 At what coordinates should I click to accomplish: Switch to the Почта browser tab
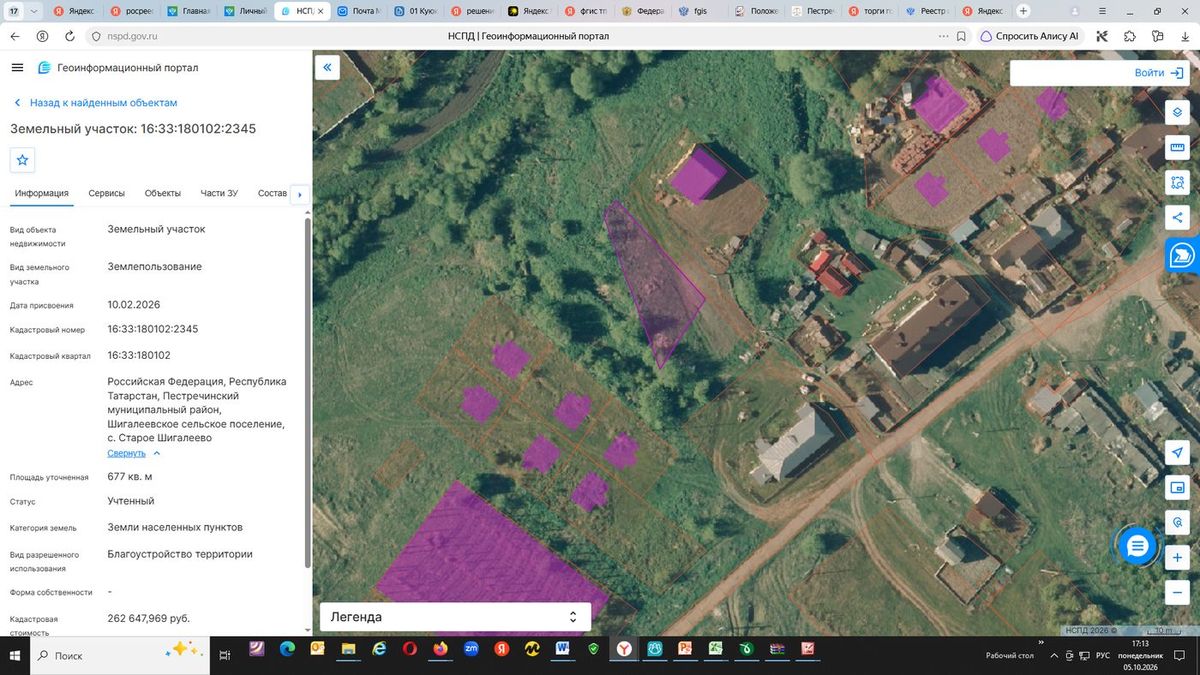[361, 11]
